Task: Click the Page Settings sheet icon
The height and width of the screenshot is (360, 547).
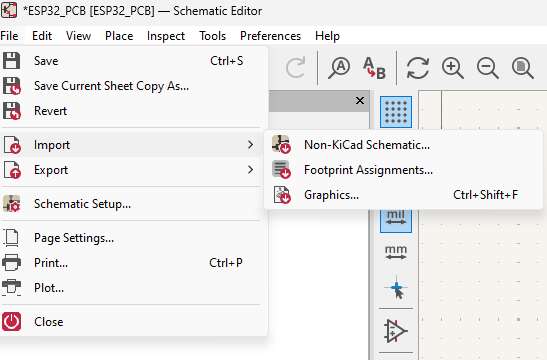Action: [x=12, y=238]
